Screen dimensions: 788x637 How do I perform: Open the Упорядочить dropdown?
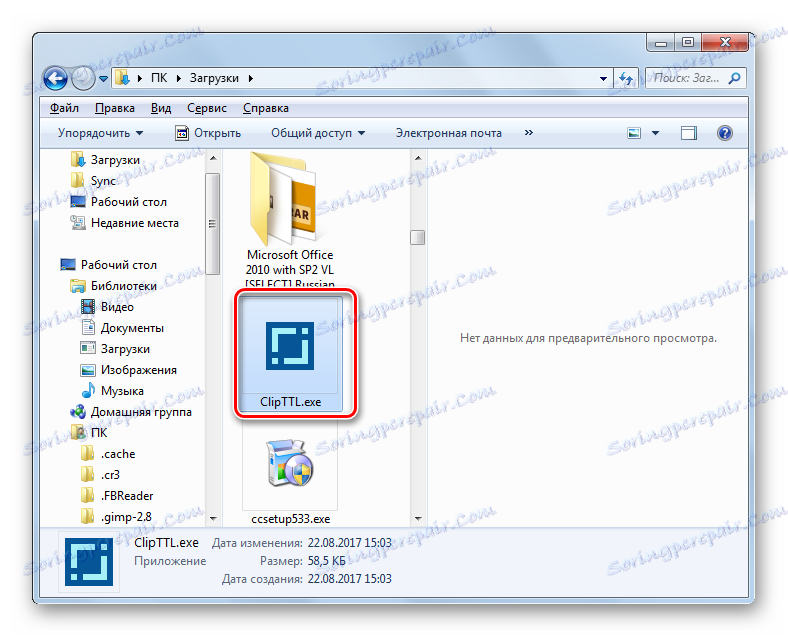point(100,133)
